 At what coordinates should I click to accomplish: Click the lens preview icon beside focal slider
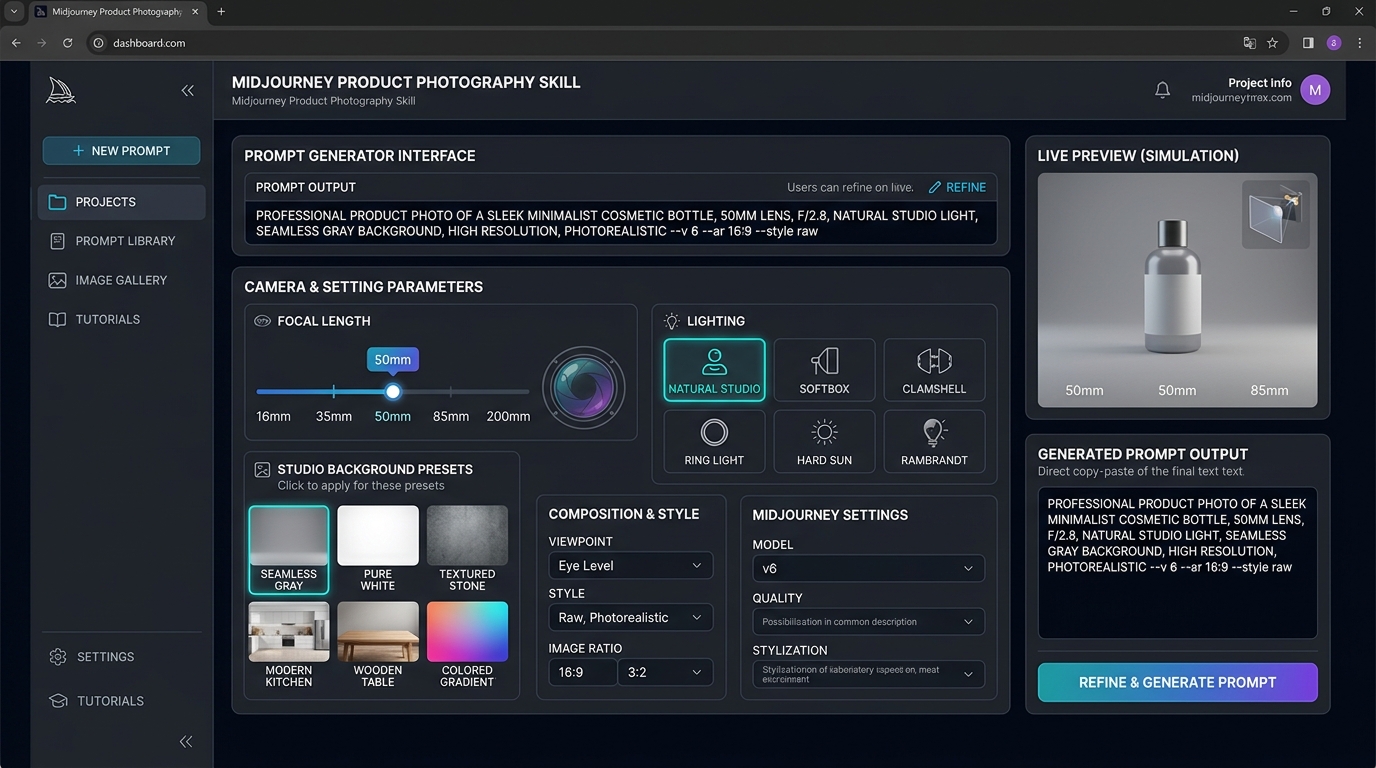584,388
